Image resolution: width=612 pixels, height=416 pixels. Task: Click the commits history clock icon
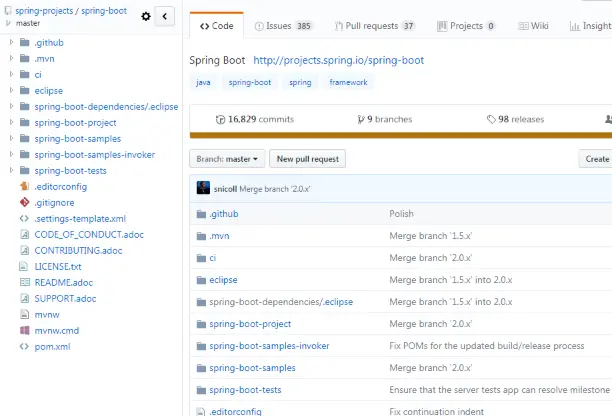click(x=221, y=119)
